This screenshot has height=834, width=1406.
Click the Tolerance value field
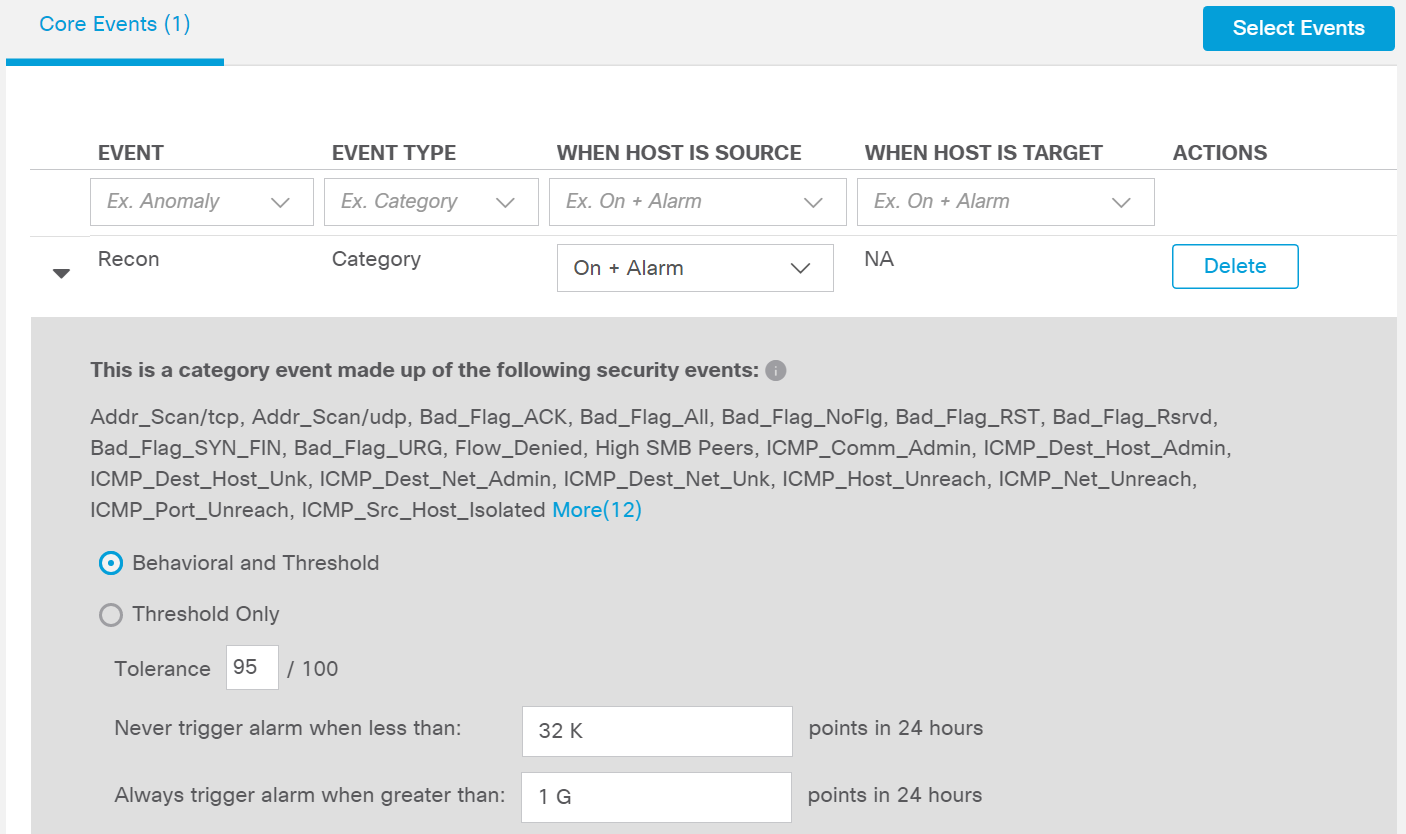tap(252, 667)
